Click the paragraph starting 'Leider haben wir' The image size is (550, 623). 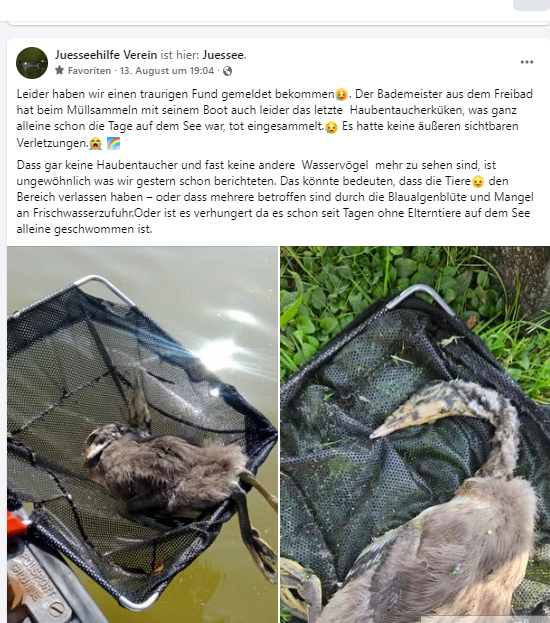pyautogui.click(x=275, y=118)
